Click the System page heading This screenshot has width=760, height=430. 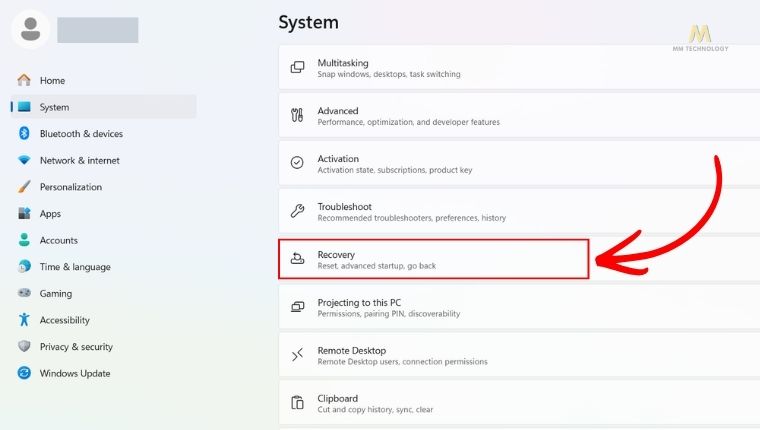(308, 22)
